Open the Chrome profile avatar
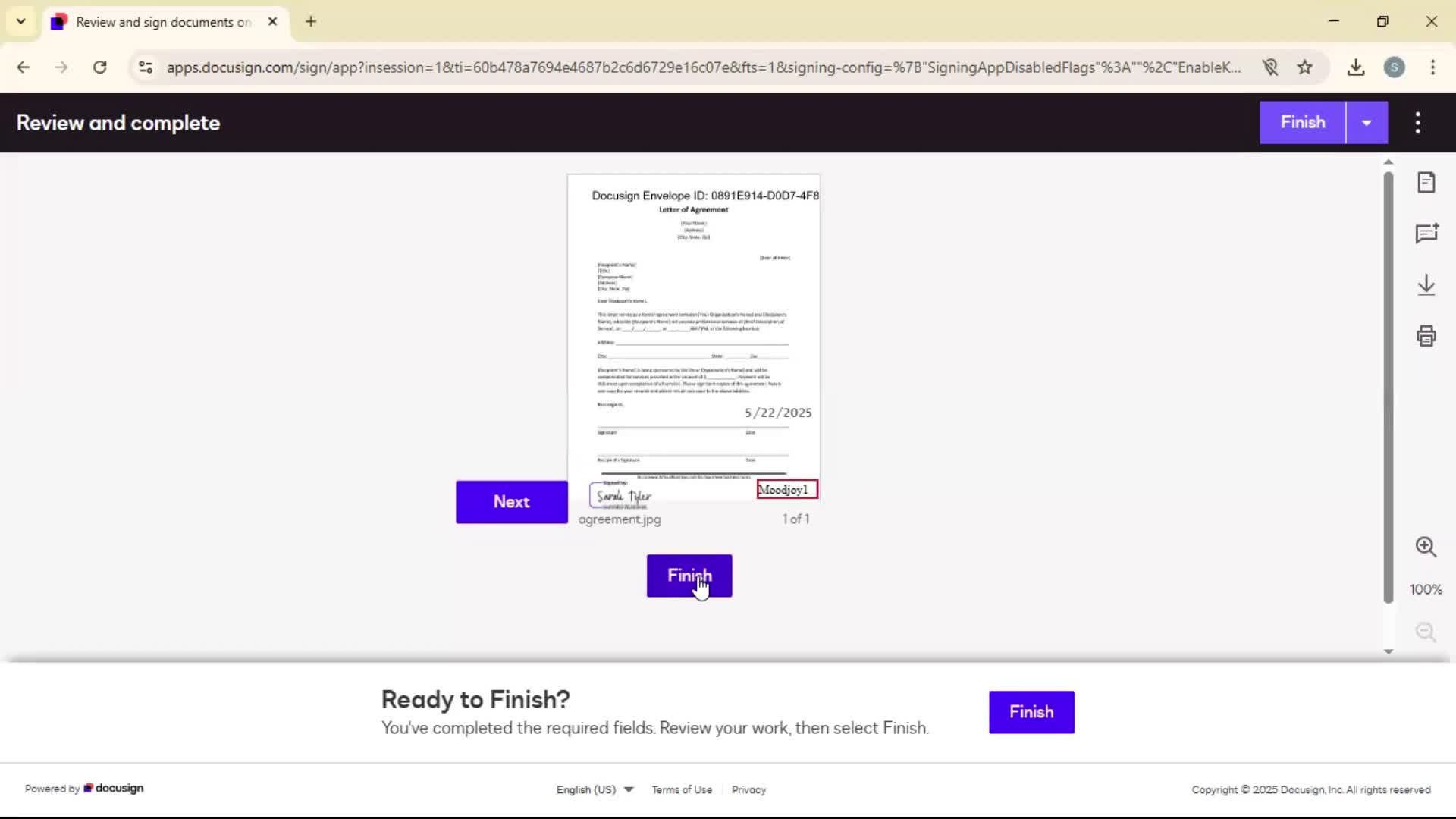Screen dimensions: 1456x819 click(1394, 67)
